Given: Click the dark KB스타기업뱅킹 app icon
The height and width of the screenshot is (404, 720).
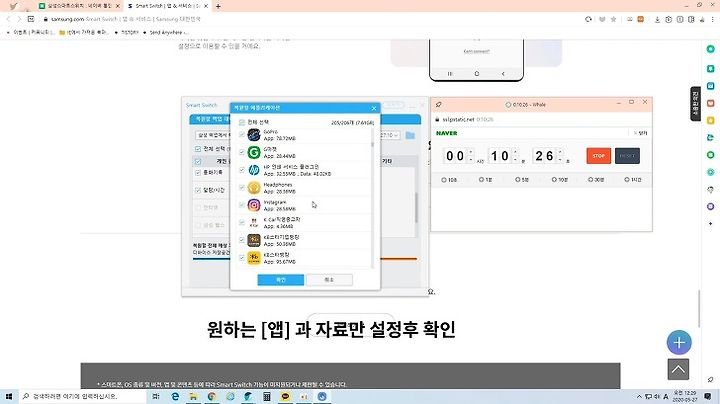Looking at the screenshot, I should pyautogui.click(x=254, y=240).
